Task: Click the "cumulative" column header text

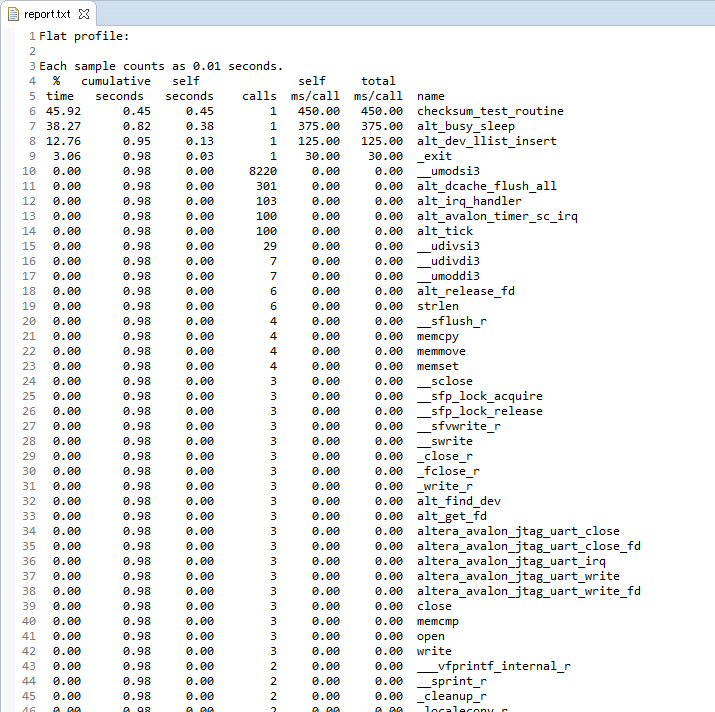Action: coord(116,81)
